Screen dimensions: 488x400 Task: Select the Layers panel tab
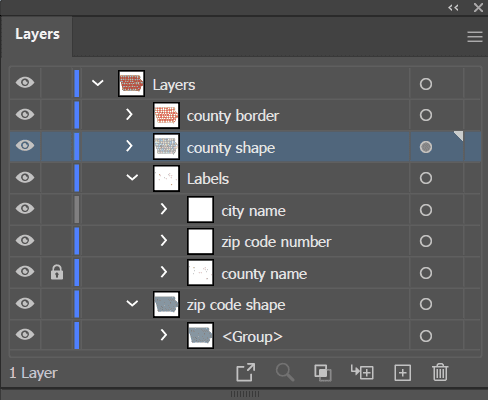tap(37, 34)
